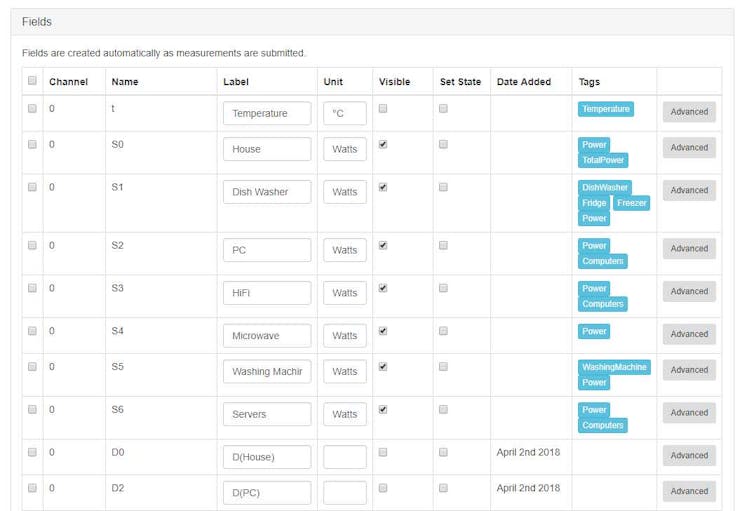Open Advanced settings for Temperature field
The height and width of the screenshot is (511, 740).
[689, 112]
